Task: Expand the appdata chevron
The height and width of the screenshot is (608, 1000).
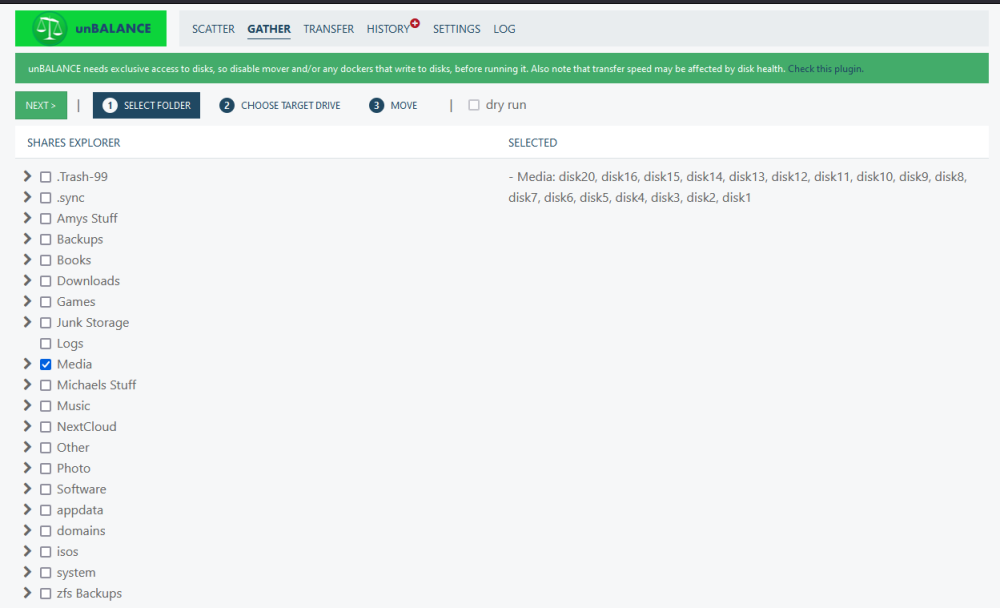Action: point(27,510)
